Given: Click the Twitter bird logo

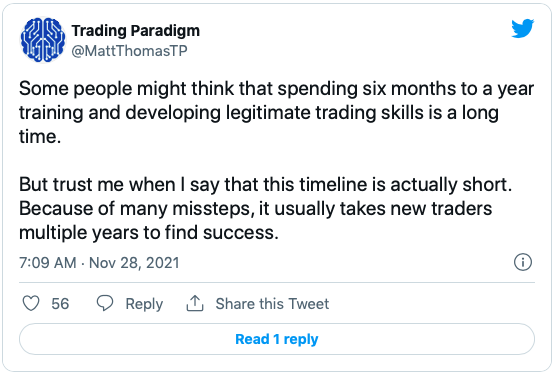Looking at the screenshot, I should [522, 28].
